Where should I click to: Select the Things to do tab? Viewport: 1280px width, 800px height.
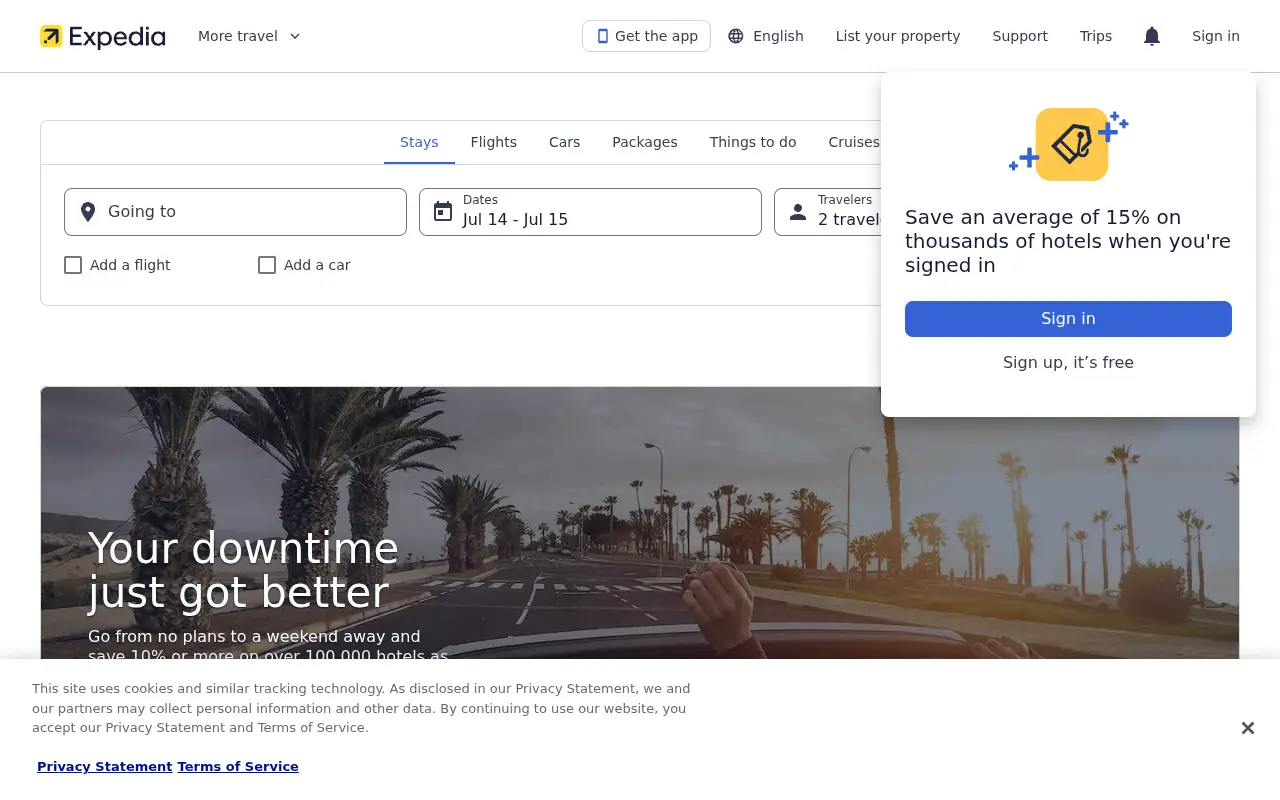coord(753,142)
